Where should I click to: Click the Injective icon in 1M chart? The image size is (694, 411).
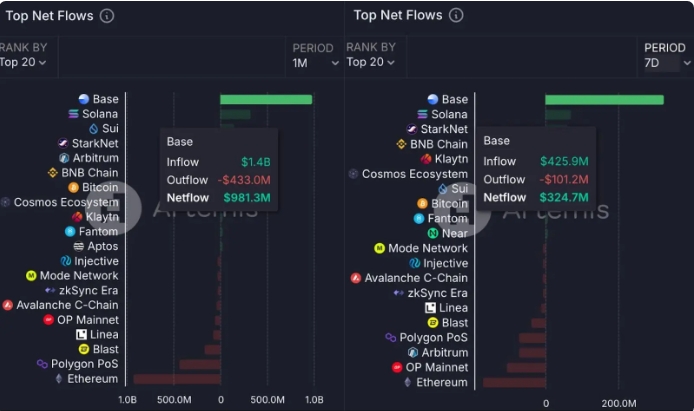(x=66, y=261)
